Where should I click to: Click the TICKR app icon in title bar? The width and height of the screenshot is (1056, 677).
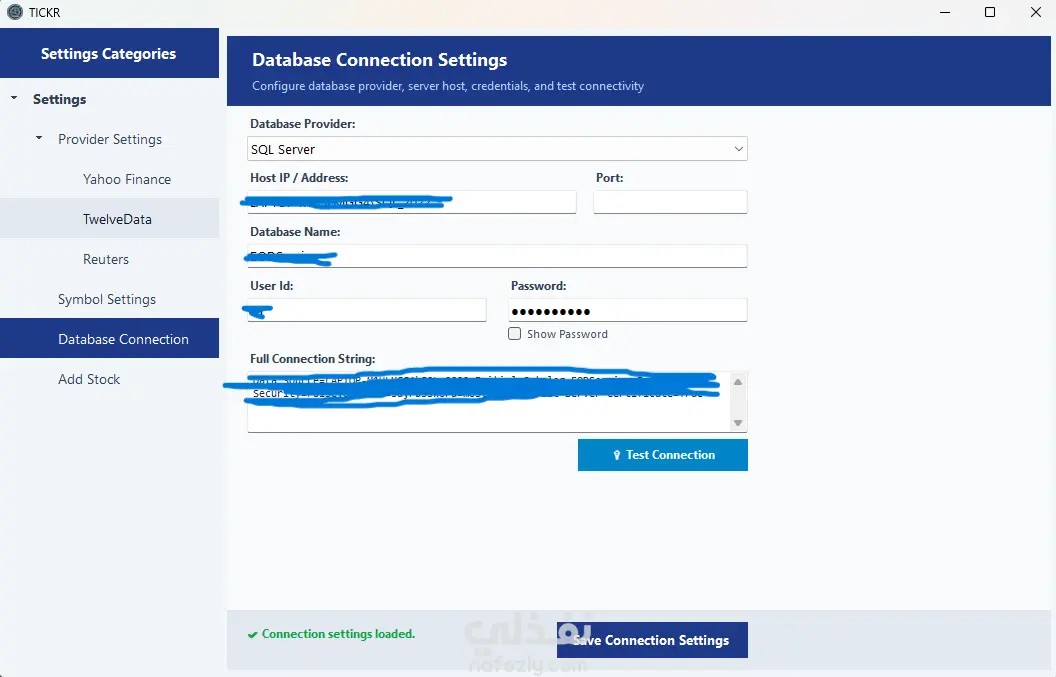tap(14, 12)
